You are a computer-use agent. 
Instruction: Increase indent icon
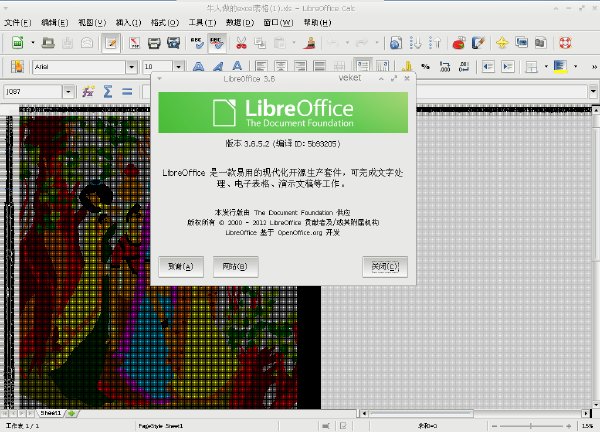point(507,67)
